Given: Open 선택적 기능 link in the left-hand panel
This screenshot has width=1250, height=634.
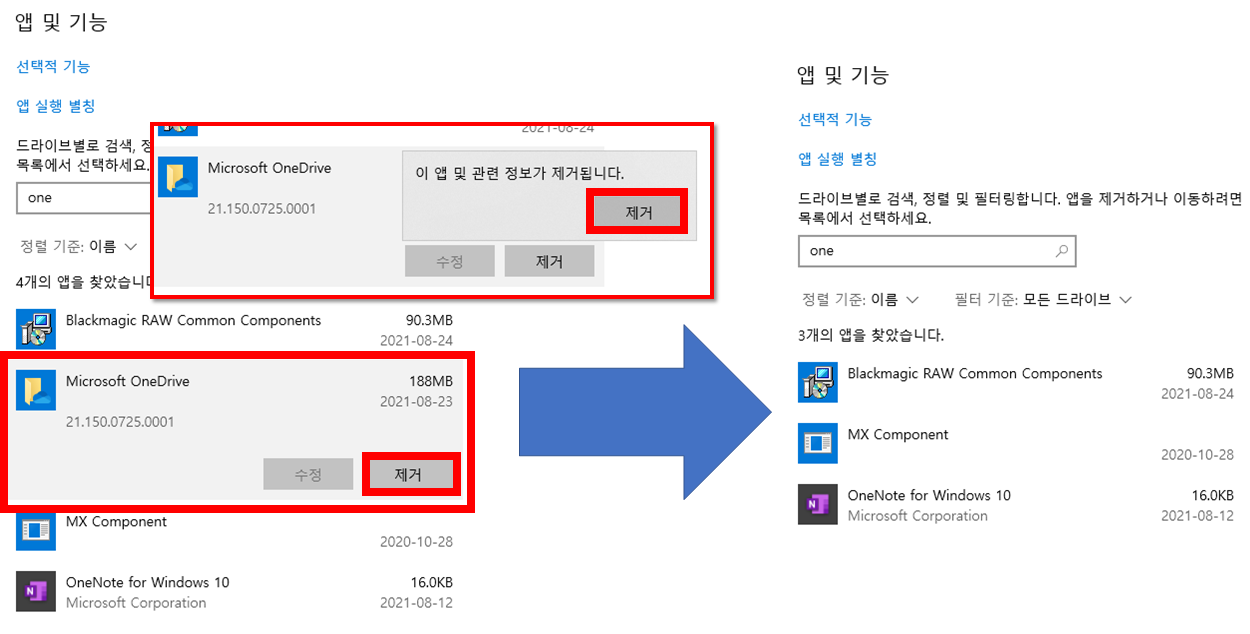Looking at the screenshot, I should (53, 66).
